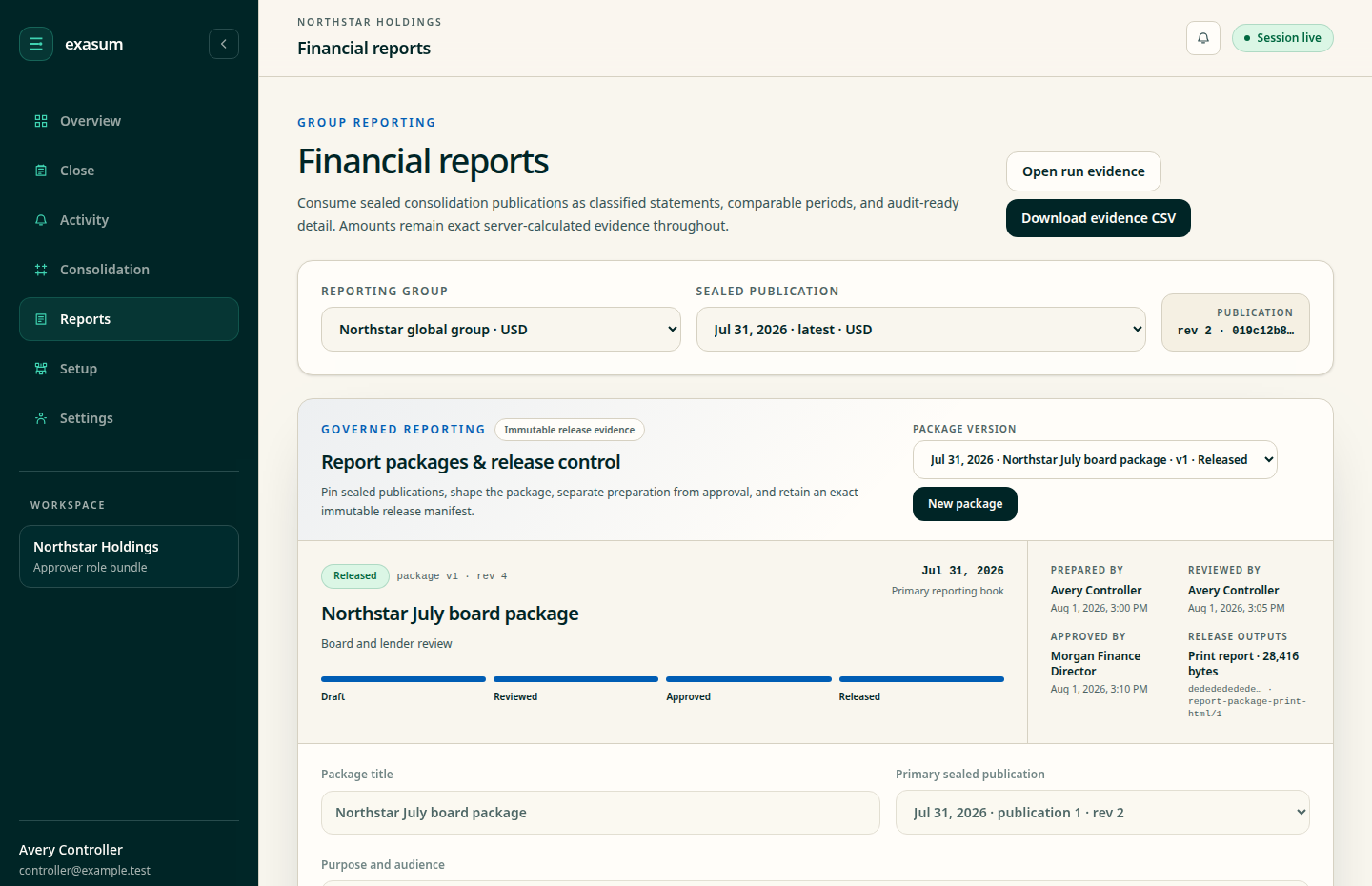1372x886 pixels.
Task: Go to the Close section
Action: [129, 171]
